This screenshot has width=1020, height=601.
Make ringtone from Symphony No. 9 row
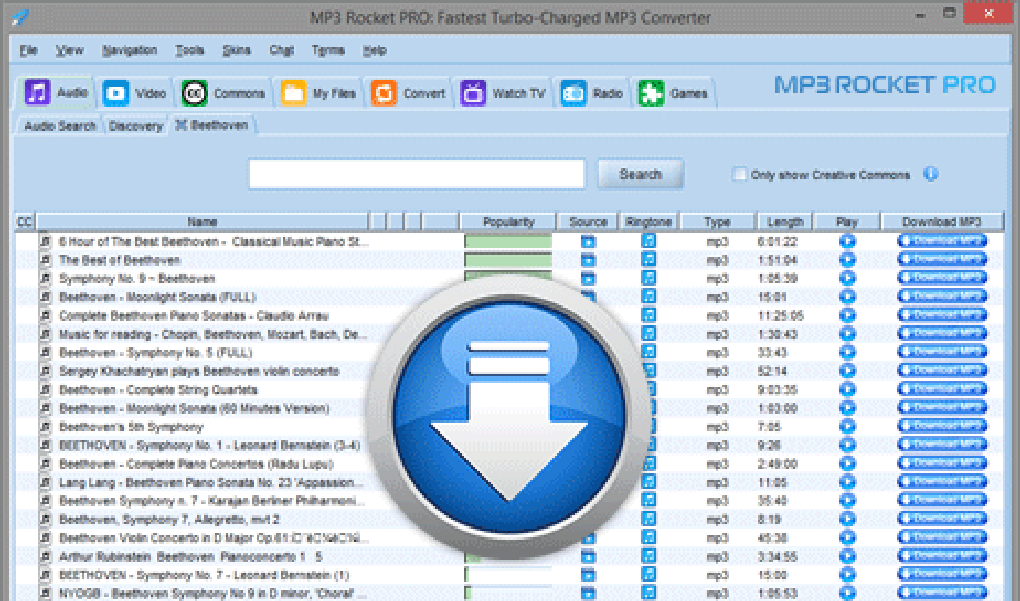pyautogui.click(x=649, y=278)
